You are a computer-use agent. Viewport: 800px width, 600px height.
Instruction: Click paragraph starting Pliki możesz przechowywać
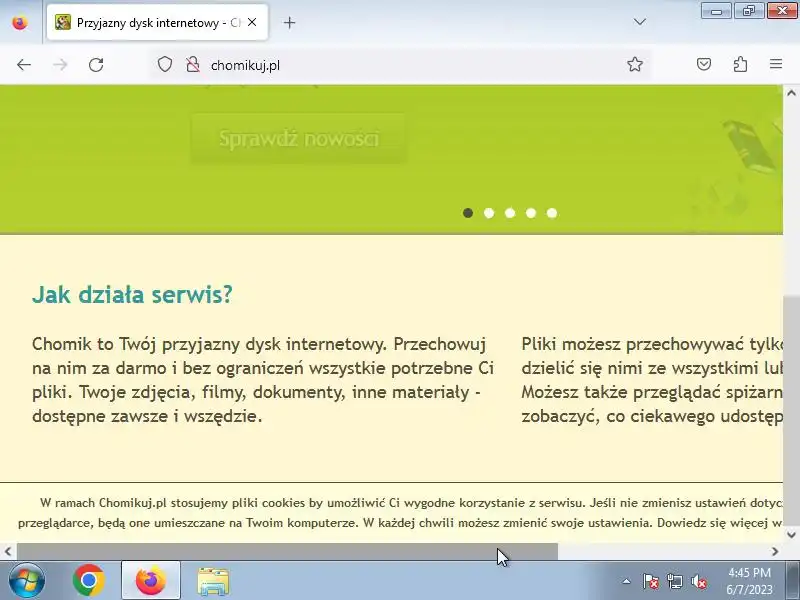[x=652, y=380]
